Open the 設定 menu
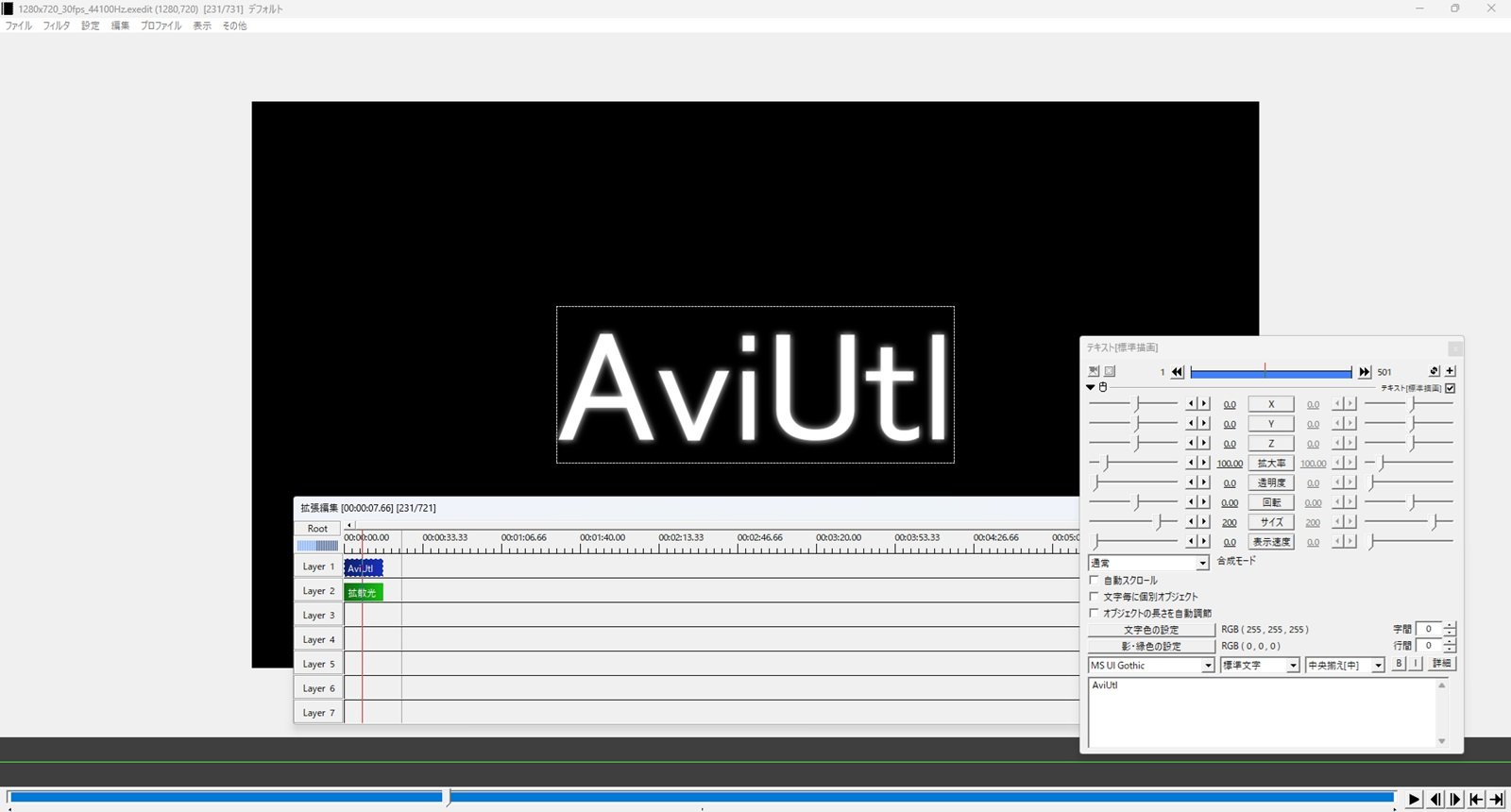The height and width of the screenshot is (812, 1511). [91, 25]
